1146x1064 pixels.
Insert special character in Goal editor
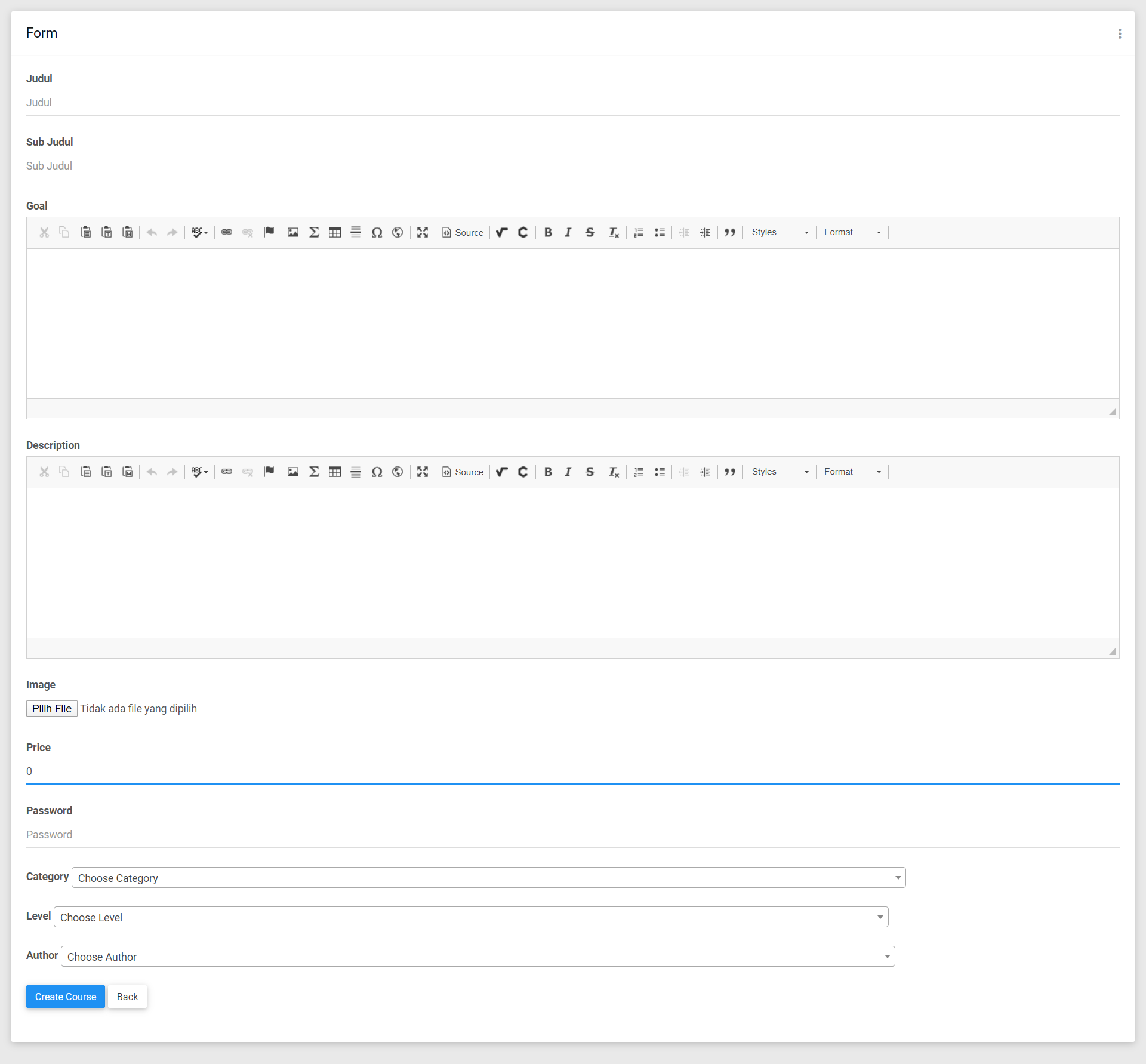(377, 232)
